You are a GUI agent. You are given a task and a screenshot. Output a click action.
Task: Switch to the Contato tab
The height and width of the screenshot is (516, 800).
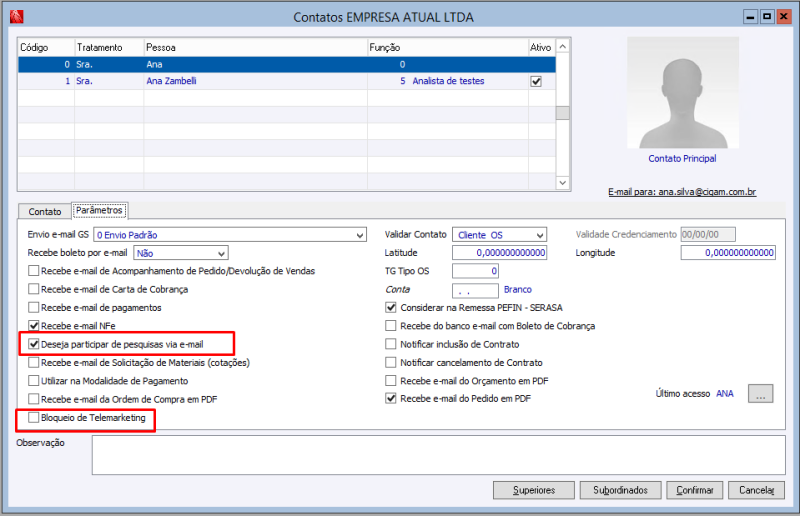(45, 211)
